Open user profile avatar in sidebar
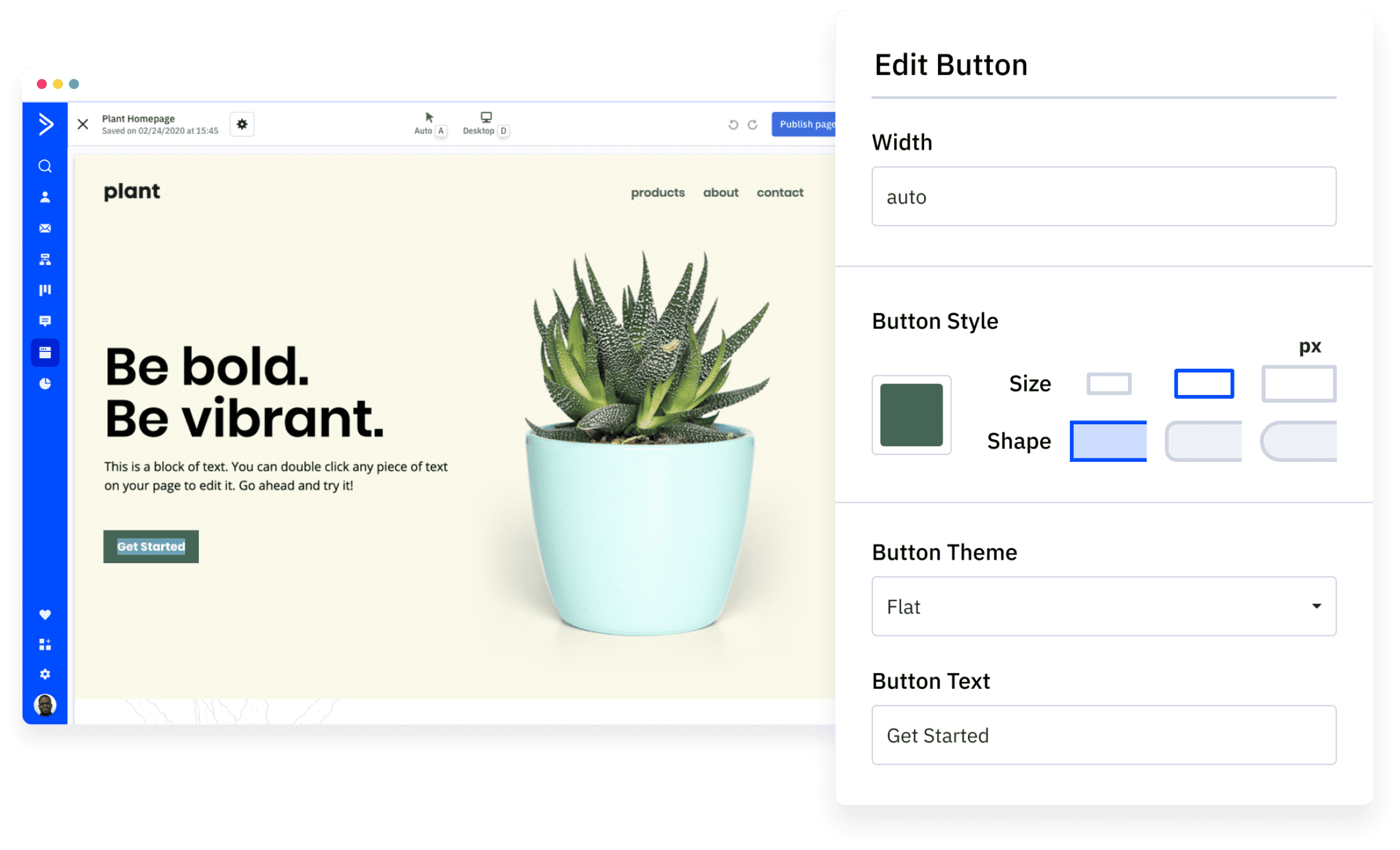This screenshot has height=850, width=1400. tap(45, 704)
